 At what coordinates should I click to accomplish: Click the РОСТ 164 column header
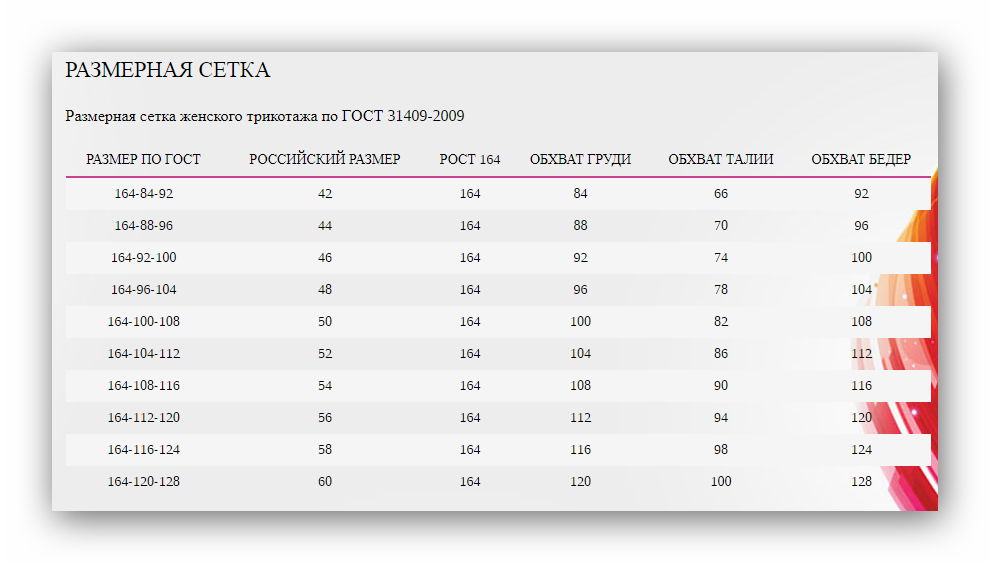coord(470,159)
